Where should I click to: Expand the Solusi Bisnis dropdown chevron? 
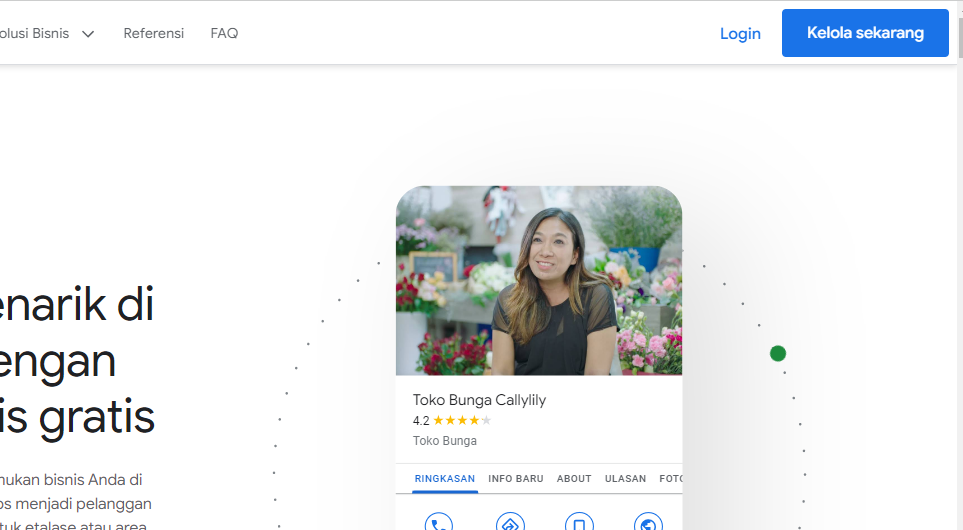88,34
